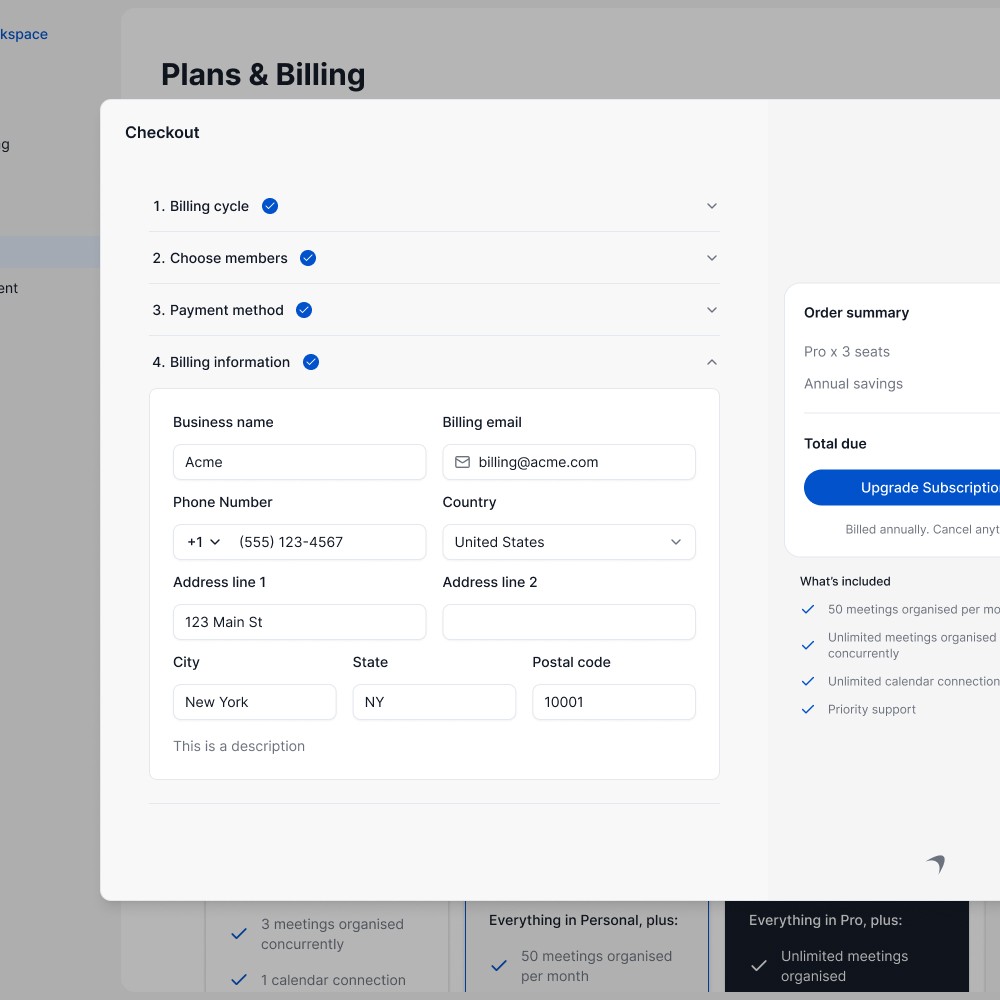Click the workspace link in sidebar
This screenshot has height=1000, width=1000.
pyautogui.click(x=24, y=34)
